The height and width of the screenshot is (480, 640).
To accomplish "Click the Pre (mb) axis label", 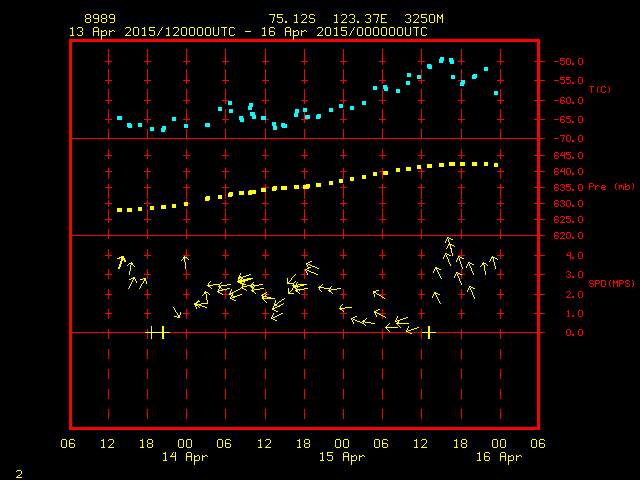I will tap(611, 187).
